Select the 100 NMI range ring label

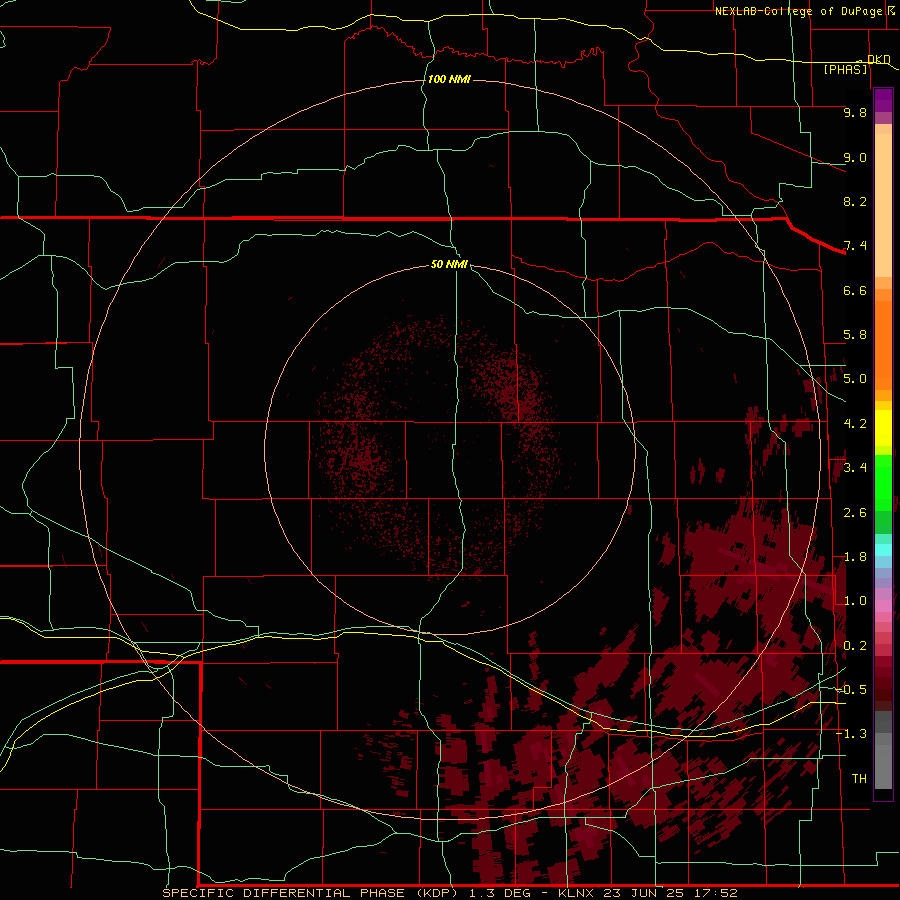pos(449,79)
